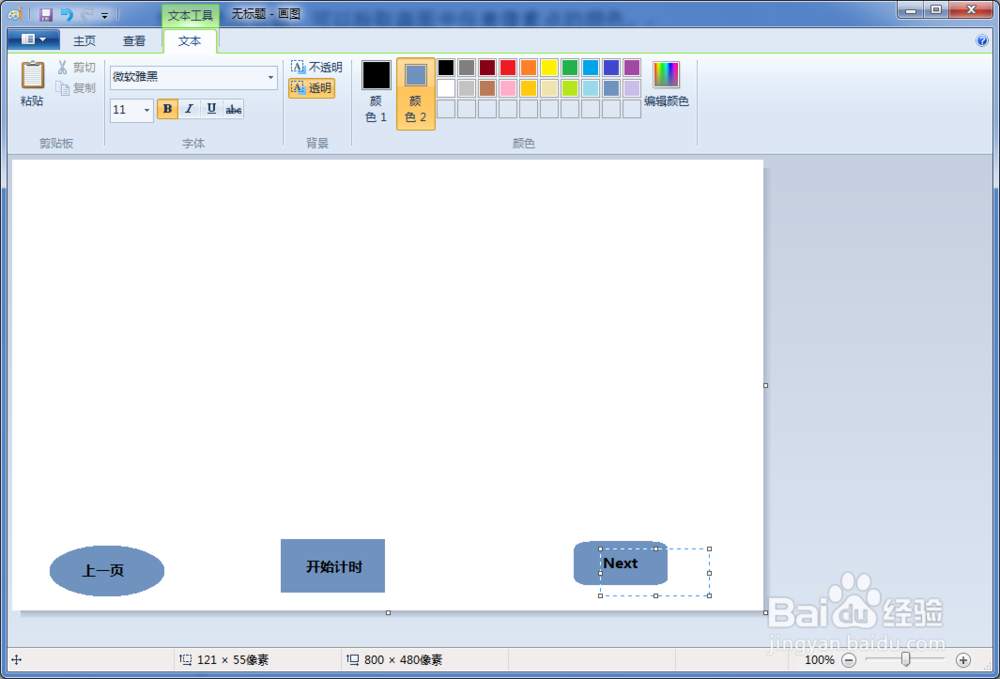Pick the yellow palette swatch

pos(549,67)
